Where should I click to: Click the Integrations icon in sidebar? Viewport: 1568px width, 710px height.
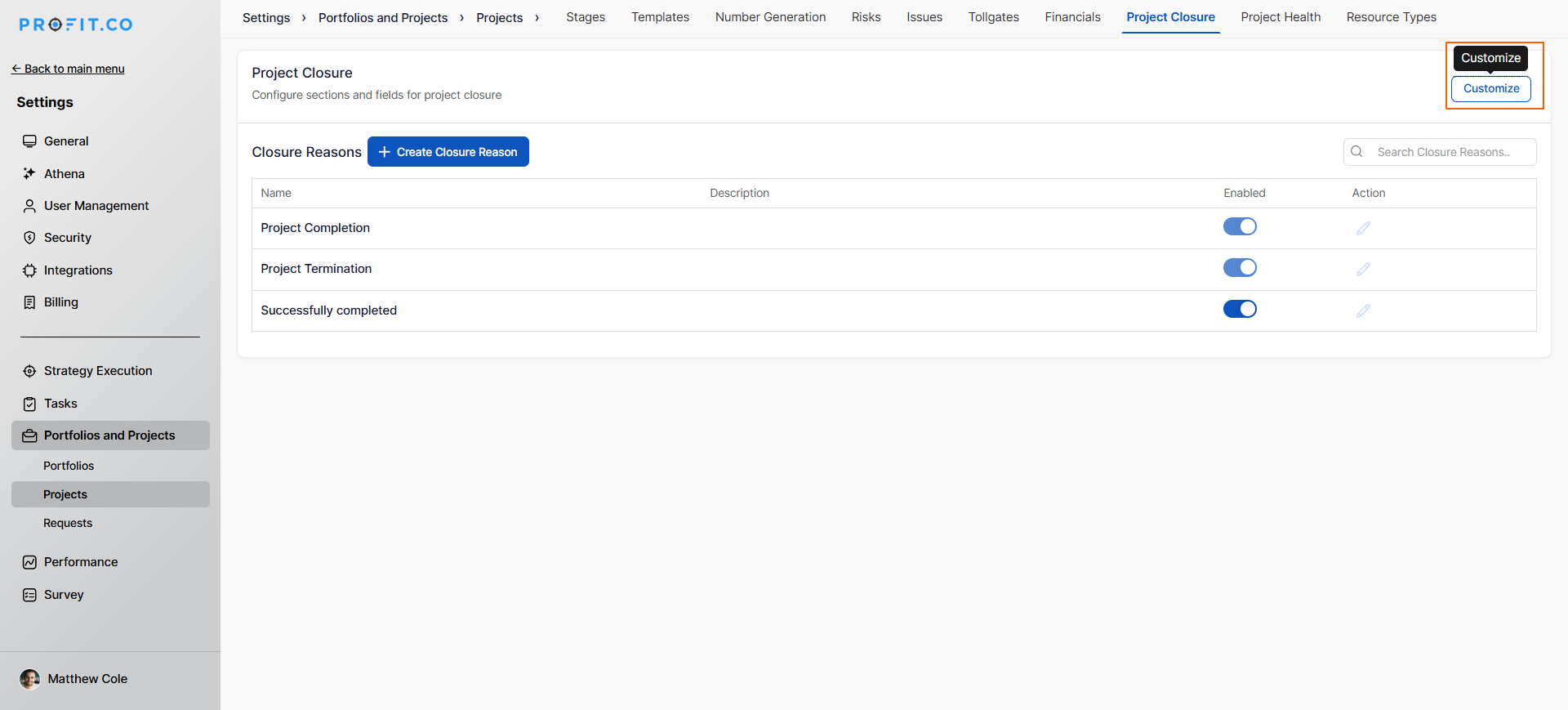[29, 270]
